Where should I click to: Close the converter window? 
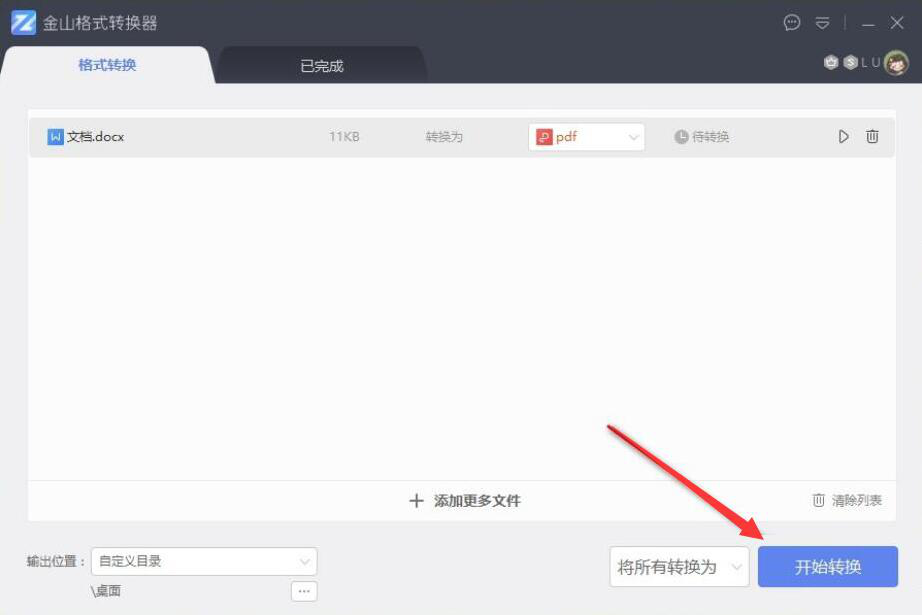pyautogui.click(x=897, y=23)
